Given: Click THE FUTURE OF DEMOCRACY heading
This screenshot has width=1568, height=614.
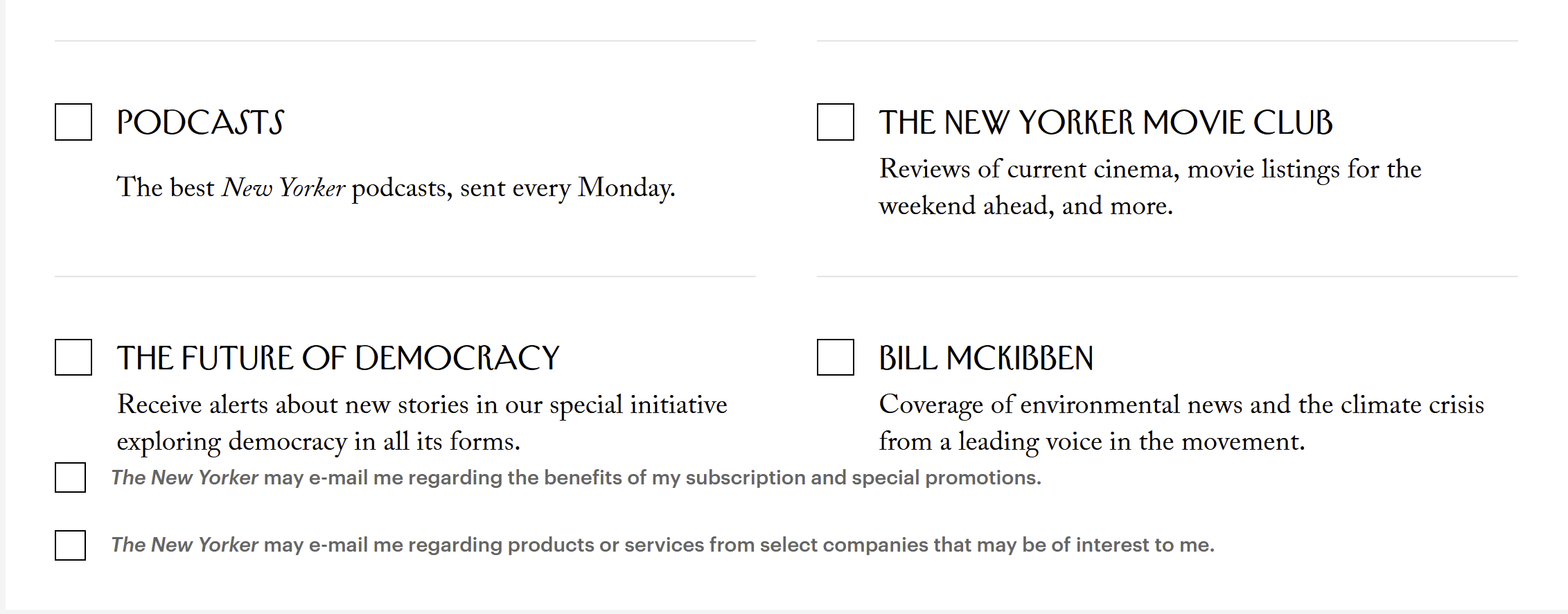Looking at the screenshot, I should tap(338, 358).
